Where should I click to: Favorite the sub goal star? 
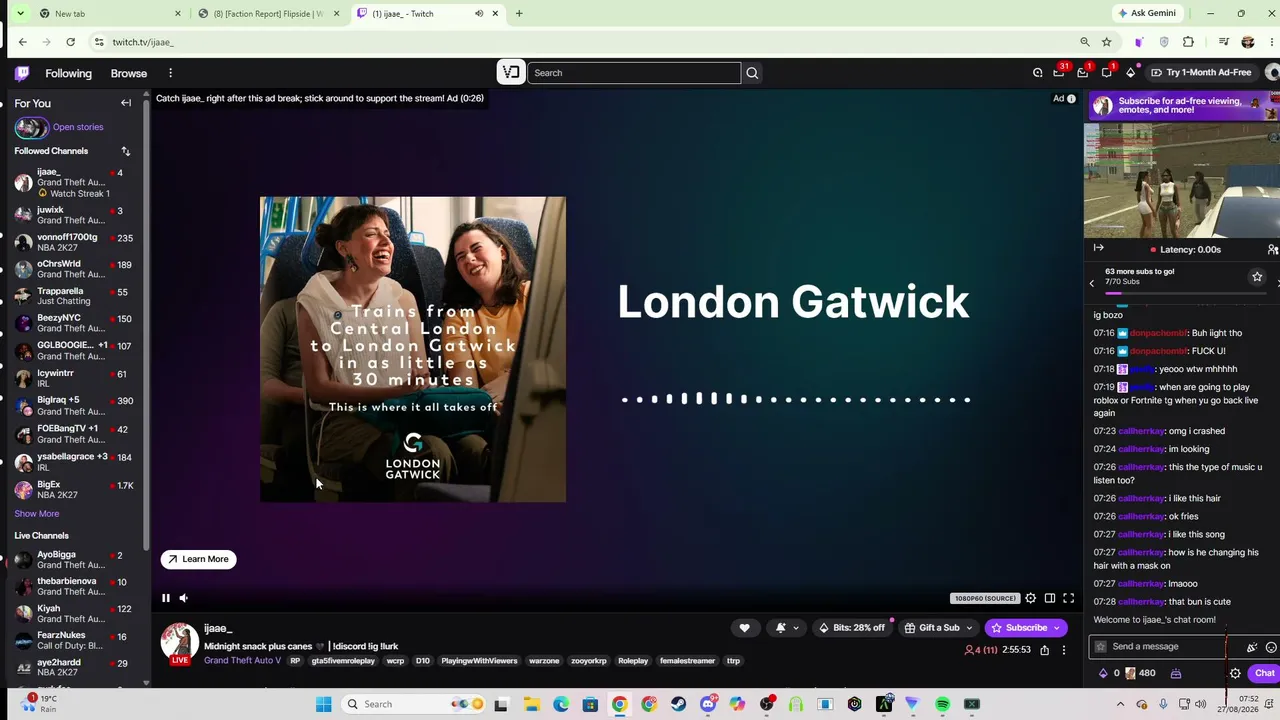1257,277
